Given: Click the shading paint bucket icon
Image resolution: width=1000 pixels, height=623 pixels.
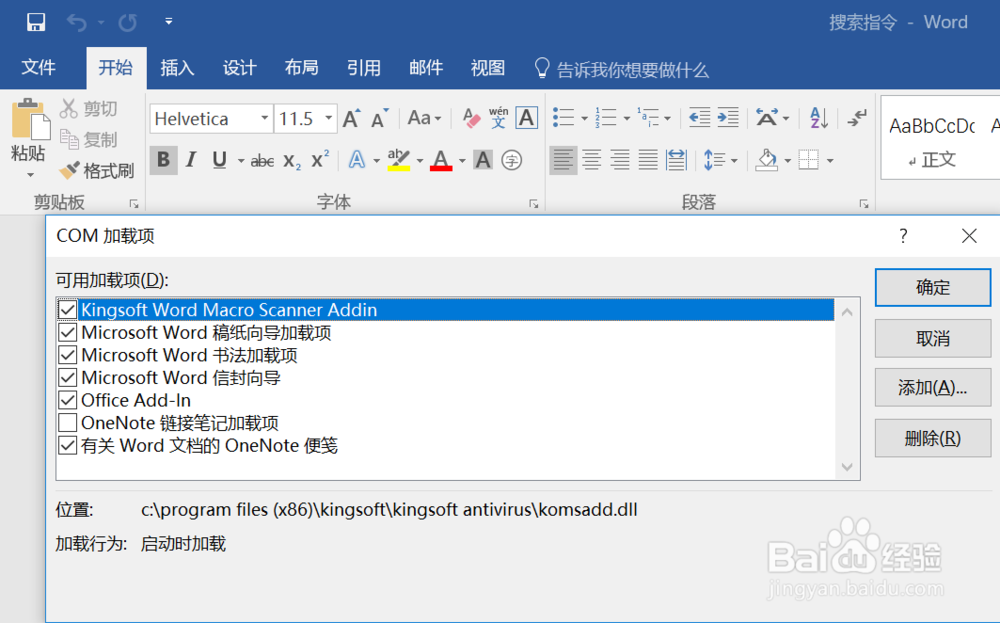Looking at the screenshot, I should coord(767,159).
